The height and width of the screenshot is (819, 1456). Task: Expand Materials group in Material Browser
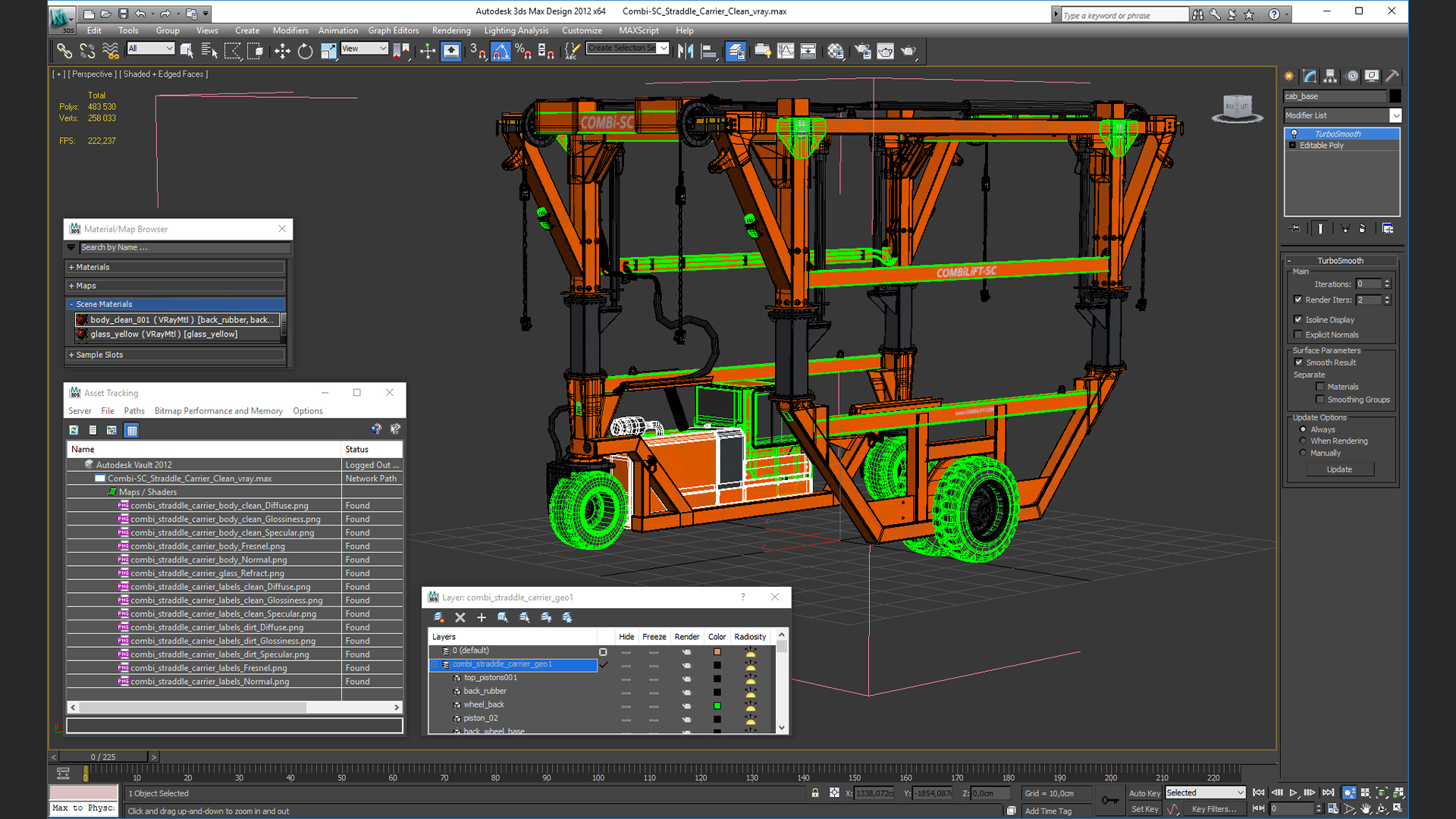click(x=176, y=267)
